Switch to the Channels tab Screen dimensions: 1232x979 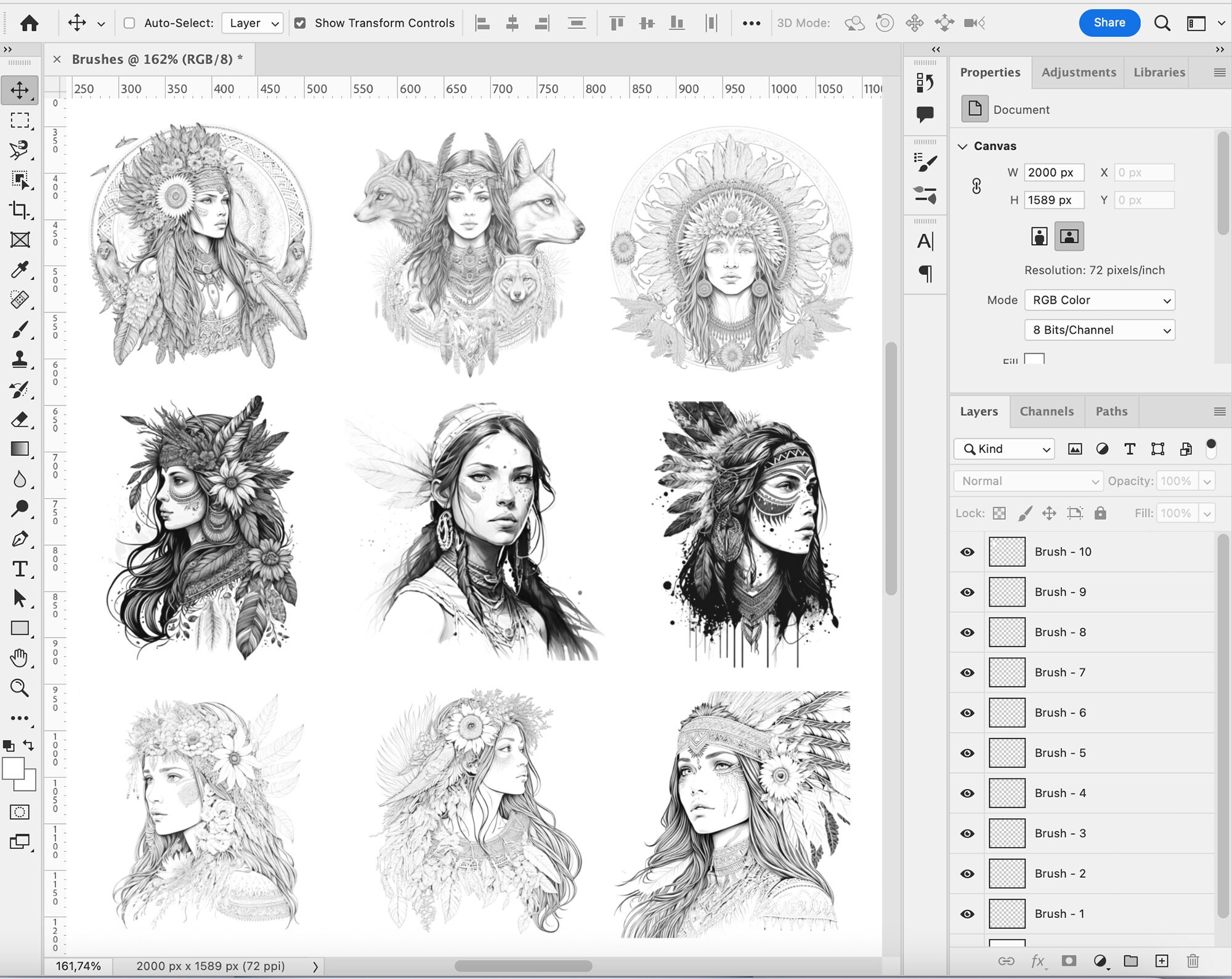pyautogui.click(x=1047, y=411)
